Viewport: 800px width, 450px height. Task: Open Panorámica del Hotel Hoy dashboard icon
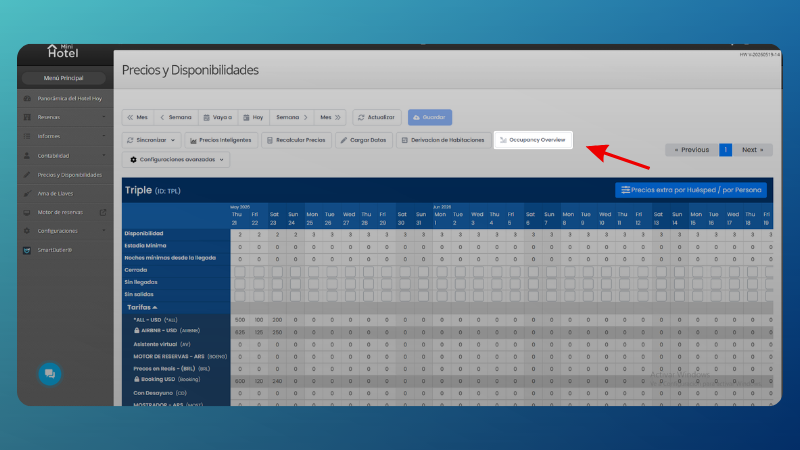[x=27, y=98]
